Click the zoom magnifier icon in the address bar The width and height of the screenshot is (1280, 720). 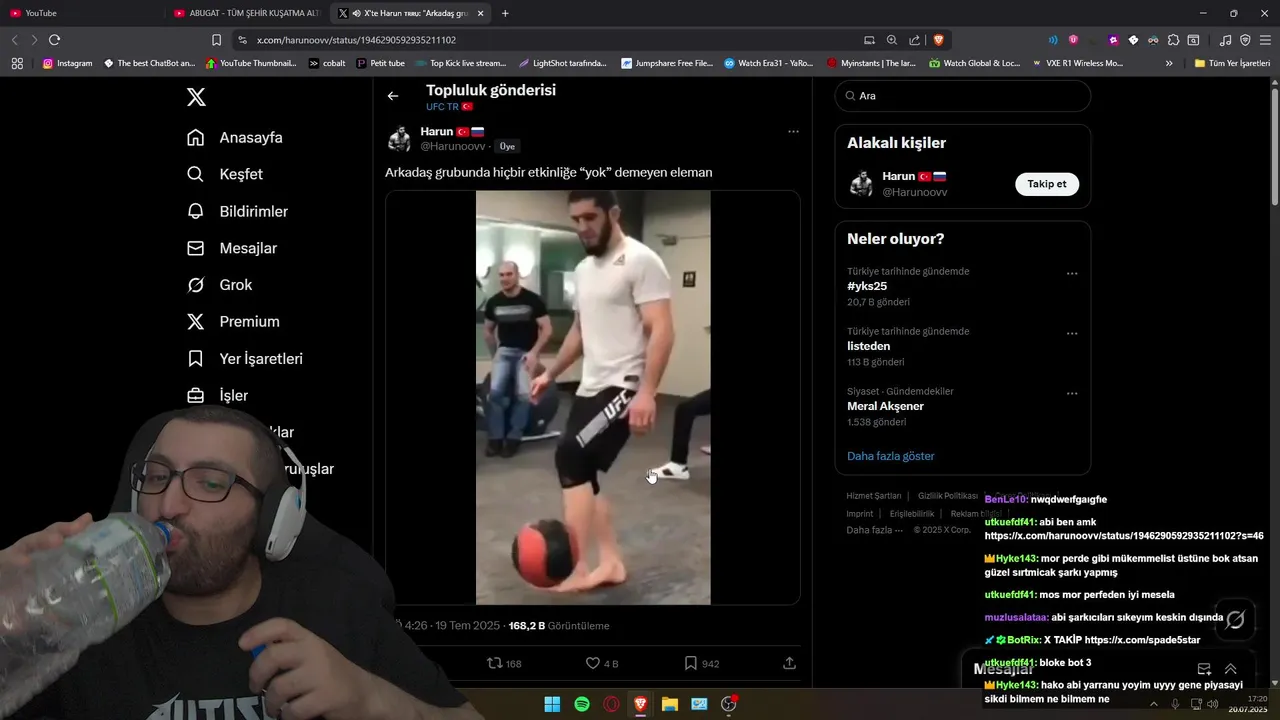point(892,40)
